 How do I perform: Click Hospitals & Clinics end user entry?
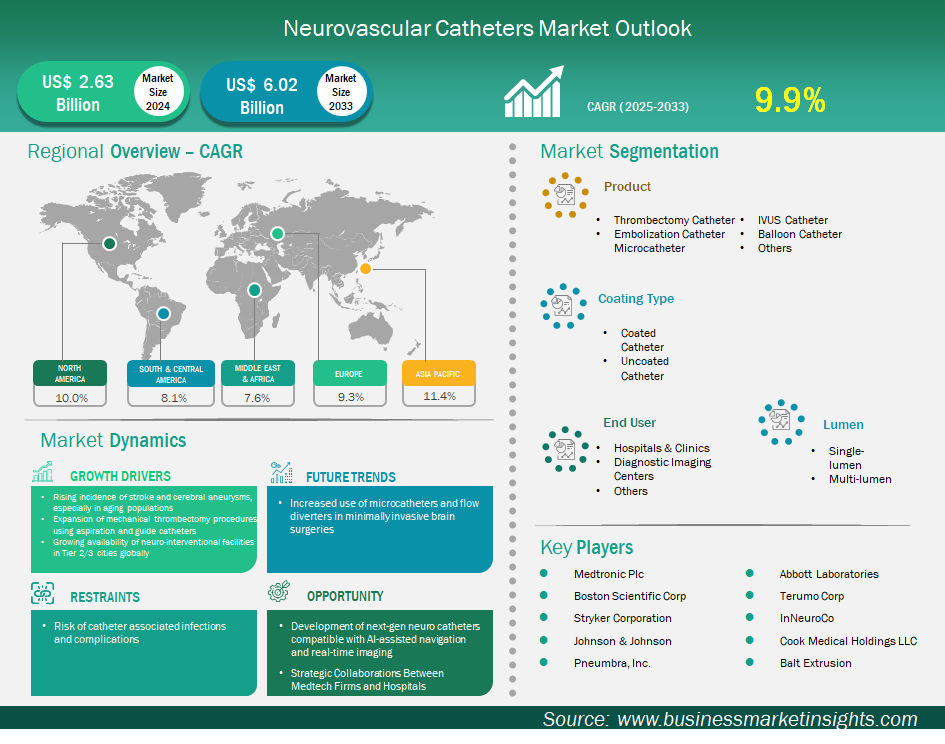[x=661, y=448]
